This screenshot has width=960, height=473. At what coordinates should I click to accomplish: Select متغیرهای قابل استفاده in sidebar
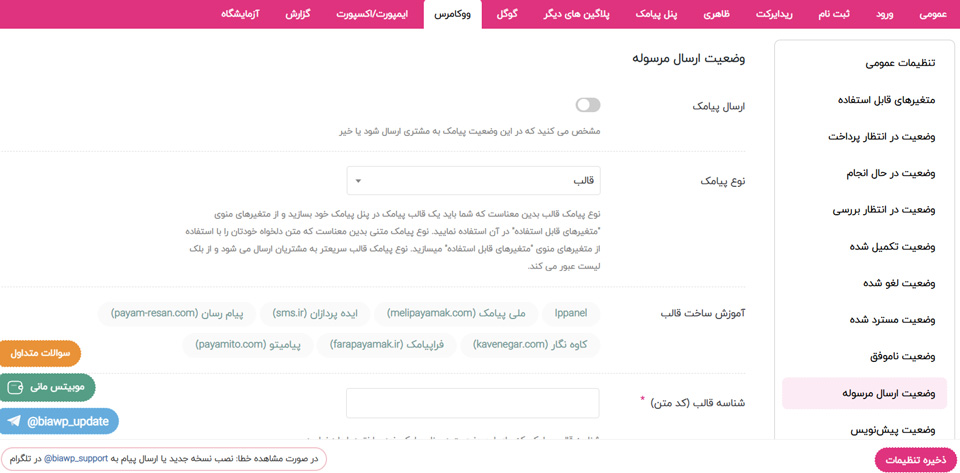[864, 100]
